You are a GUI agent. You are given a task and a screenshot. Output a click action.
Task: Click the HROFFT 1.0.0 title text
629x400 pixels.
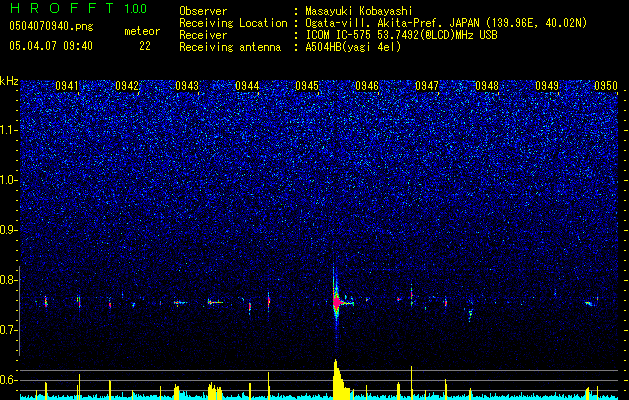pos(79,8)
